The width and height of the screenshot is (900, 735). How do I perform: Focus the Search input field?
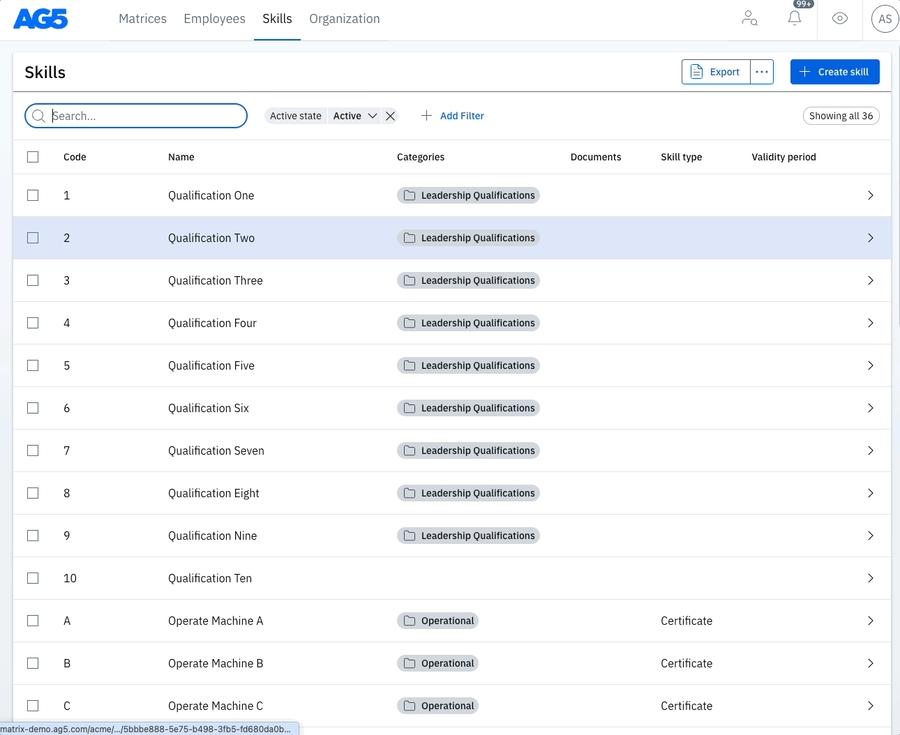(145, 116)
